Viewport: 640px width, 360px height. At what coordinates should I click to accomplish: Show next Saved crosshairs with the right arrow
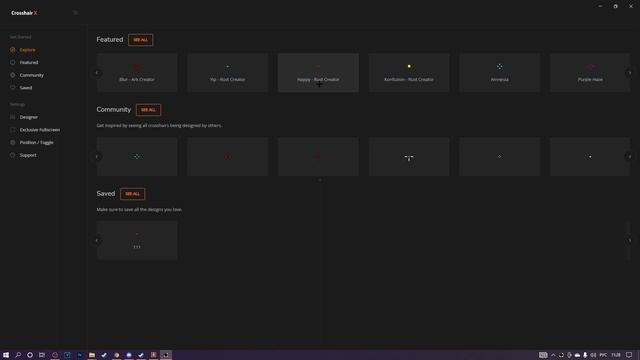pyautogui.click(x=629, y=240)
